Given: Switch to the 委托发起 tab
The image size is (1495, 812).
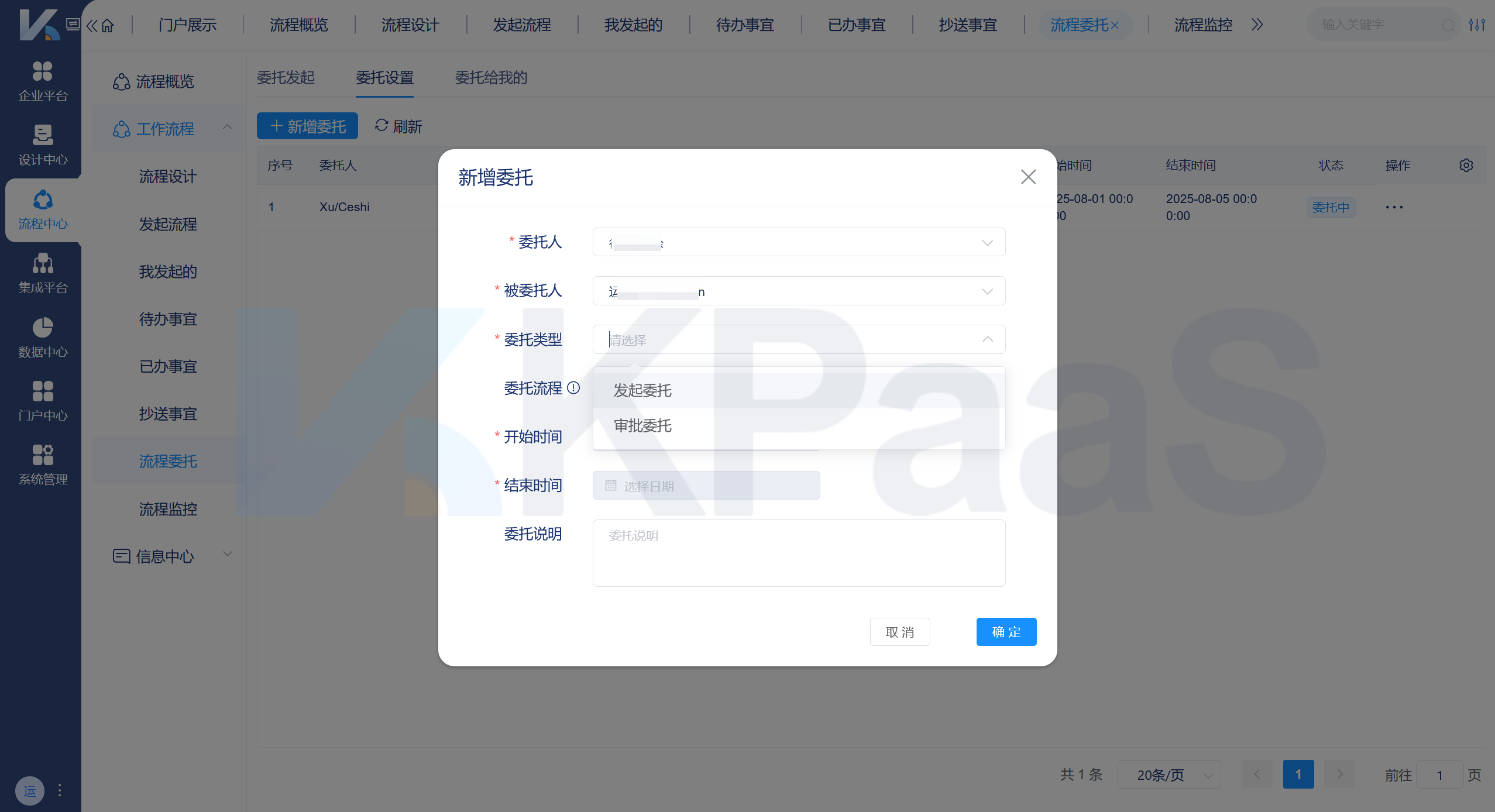Looking at the screenshot, I should 286,78.
